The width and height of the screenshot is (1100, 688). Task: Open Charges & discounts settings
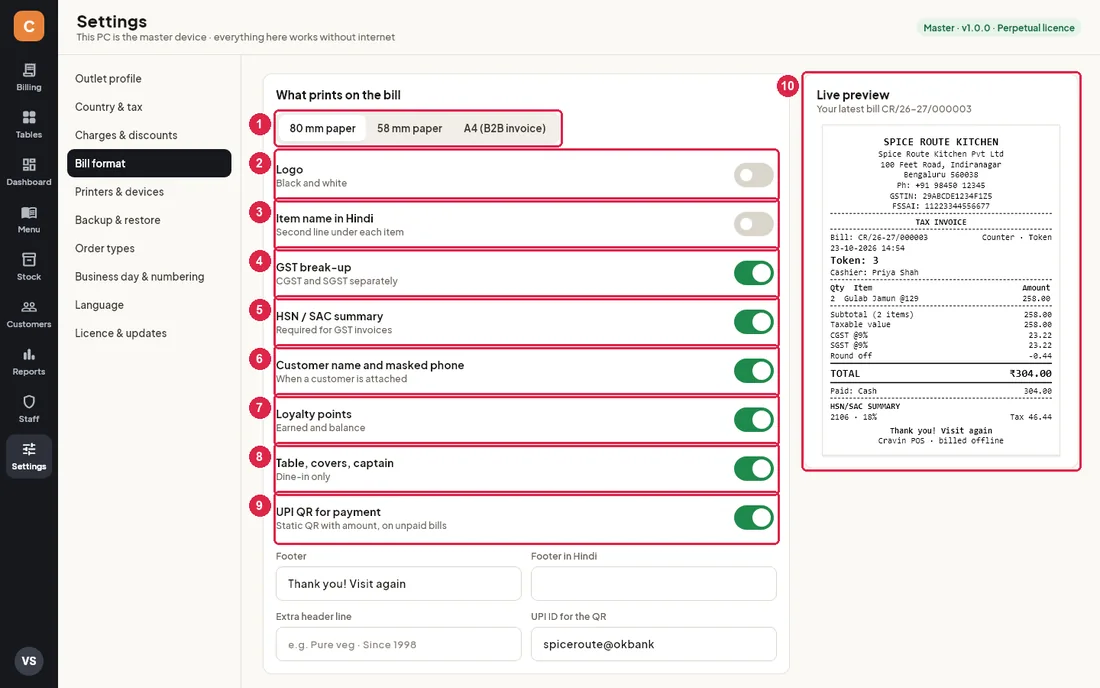149,135
